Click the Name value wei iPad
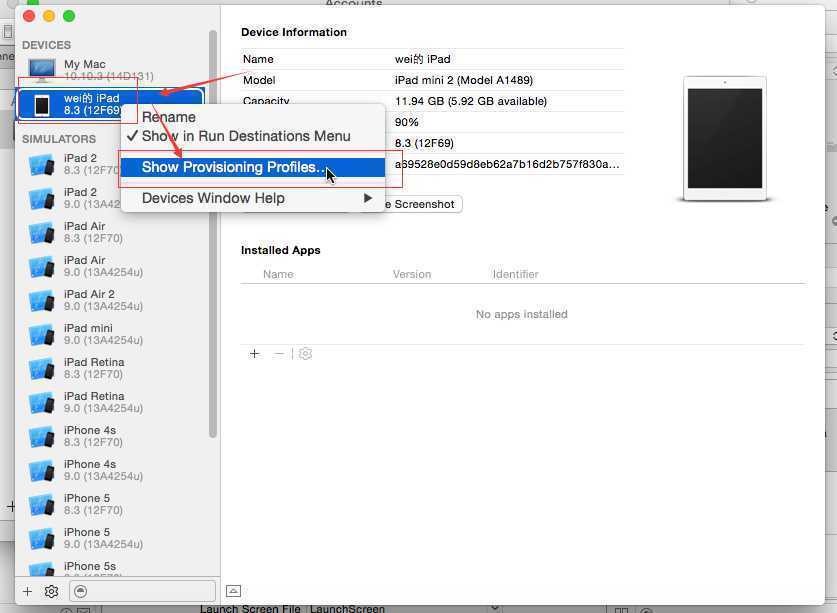This screenshot has width=837, height=613. point(422,59)
